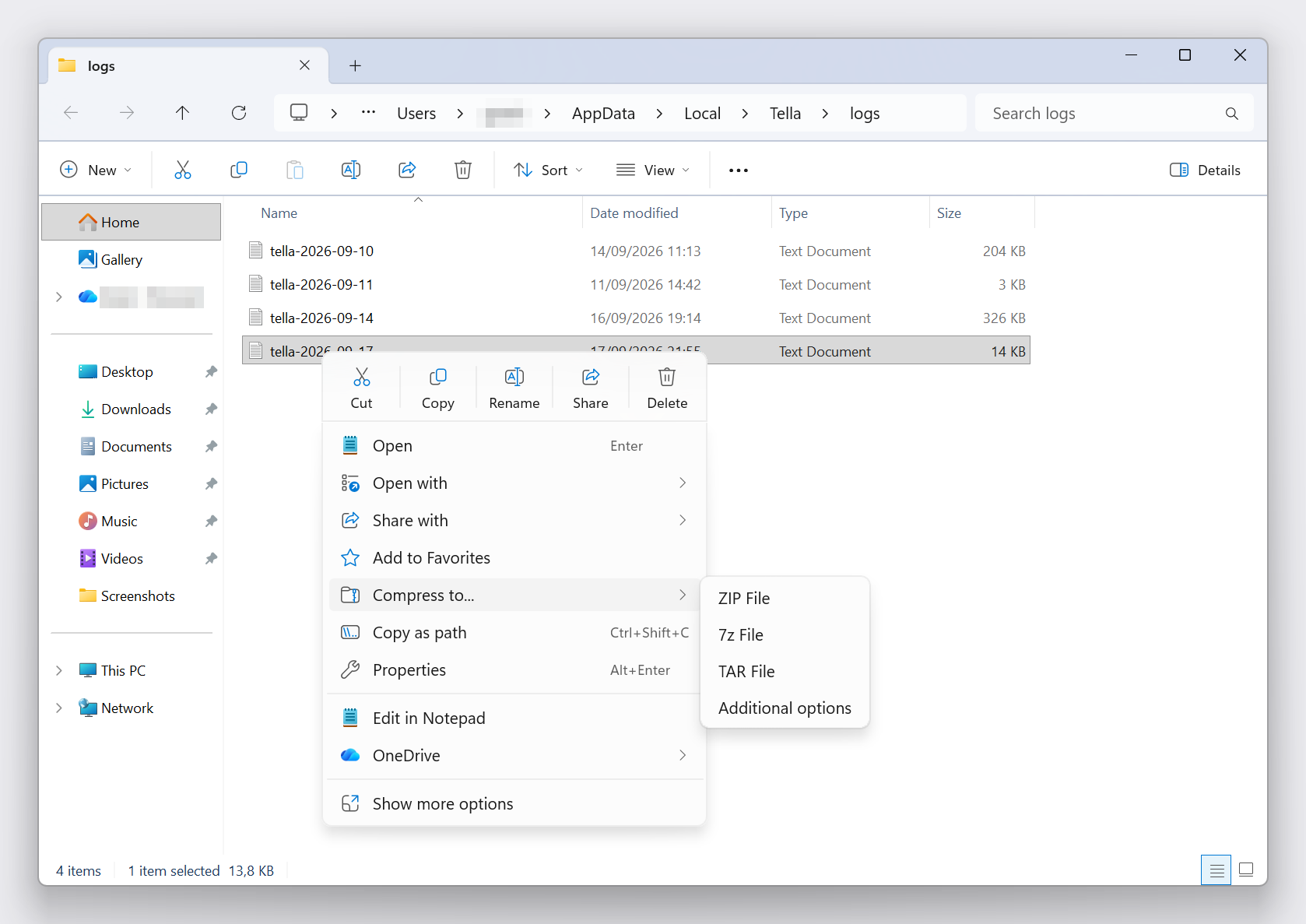Viewport: 1306px width, 924px height.
Task: Go back with the back arrow
Action: 71,113
